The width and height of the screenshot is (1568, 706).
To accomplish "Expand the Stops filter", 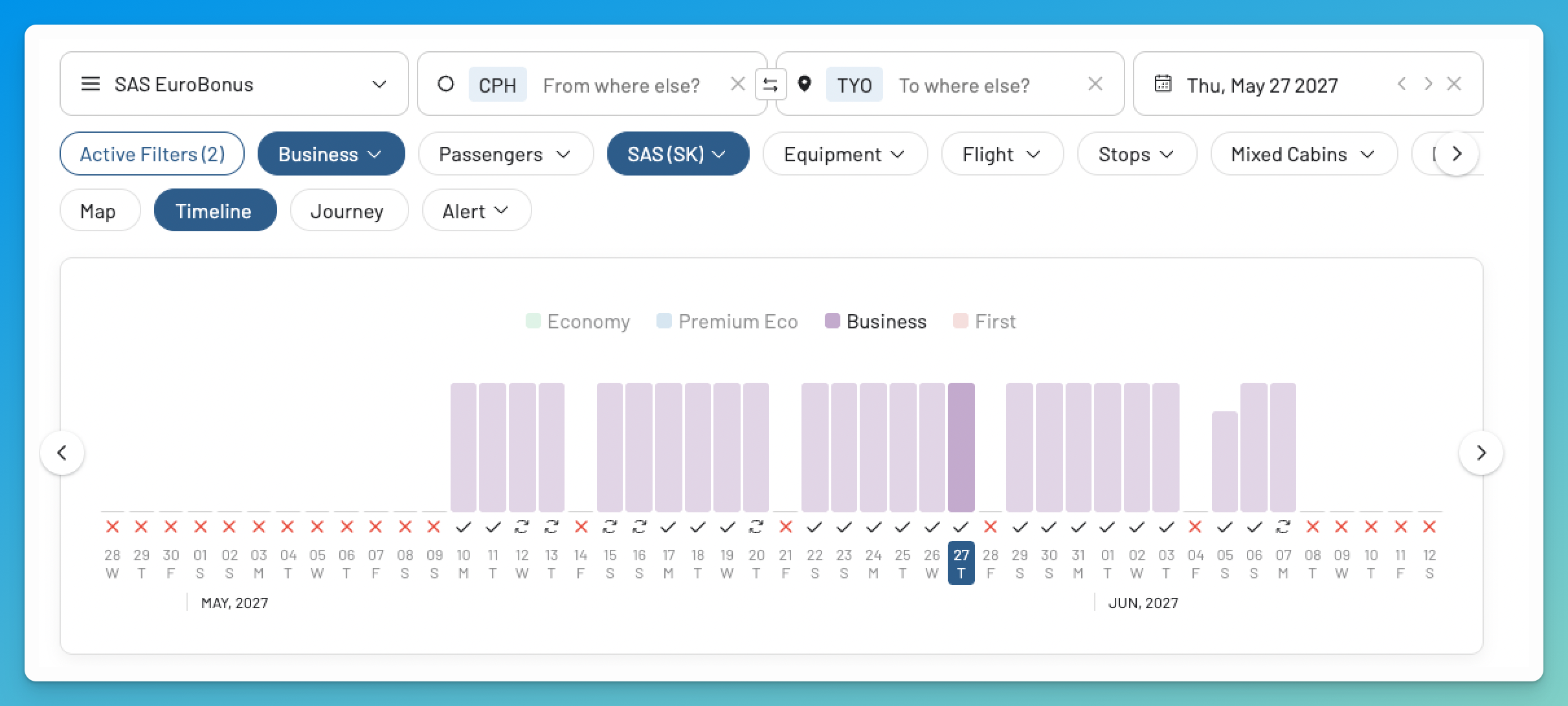I will coord(1137,154).
